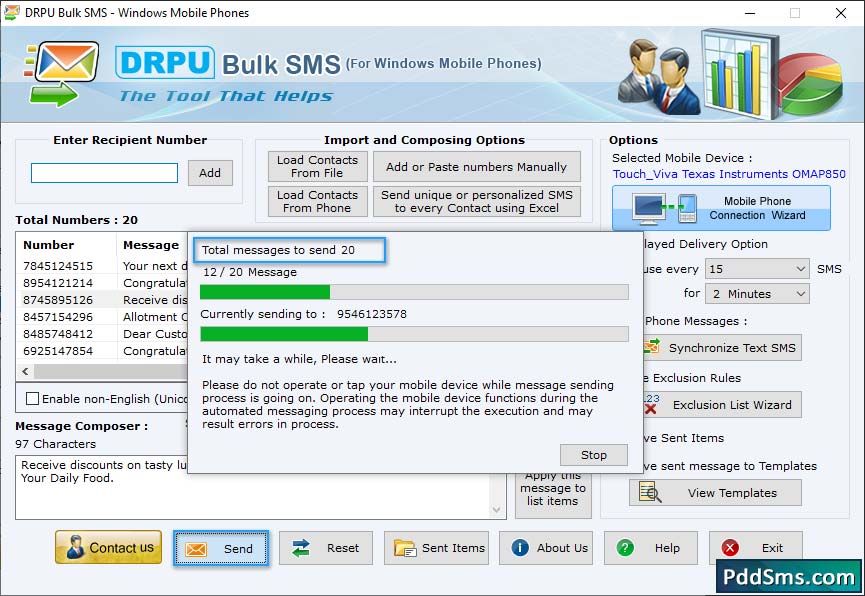Click the Total Numbers : 20 label
Screen dimensions: 865x596
(77, 220)
